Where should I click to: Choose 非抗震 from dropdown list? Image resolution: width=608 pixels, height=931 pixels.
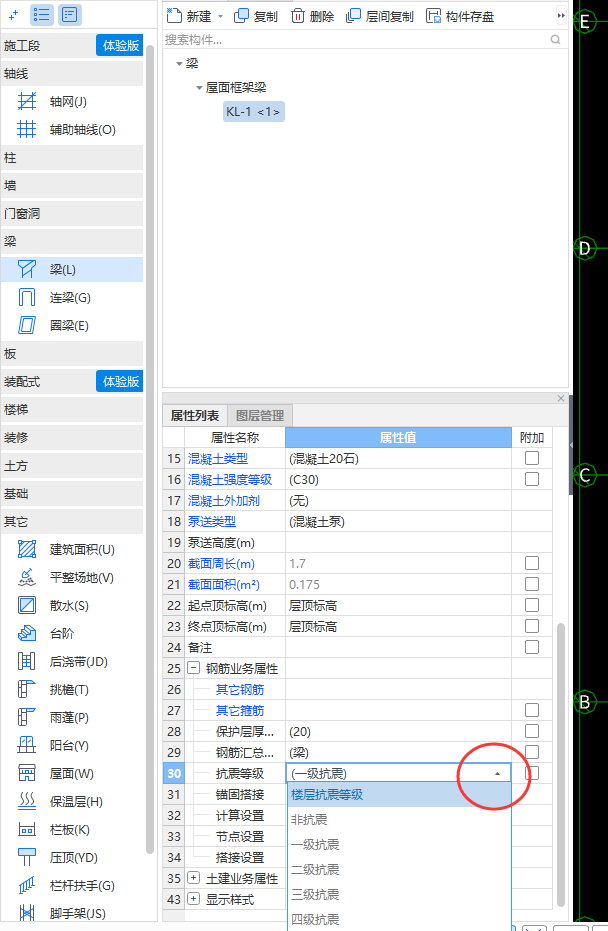pos(399,819)
